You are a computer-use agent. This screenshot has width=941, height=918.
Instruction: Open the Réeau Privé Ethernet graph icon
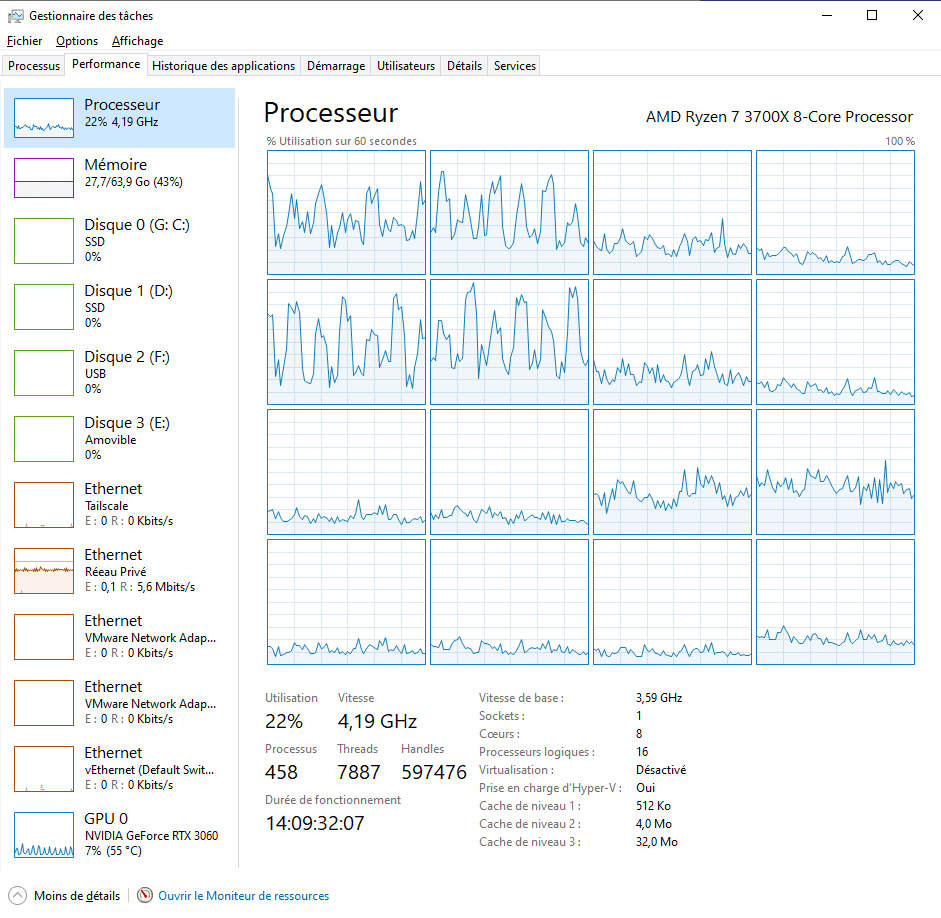(x=43, y=571)
